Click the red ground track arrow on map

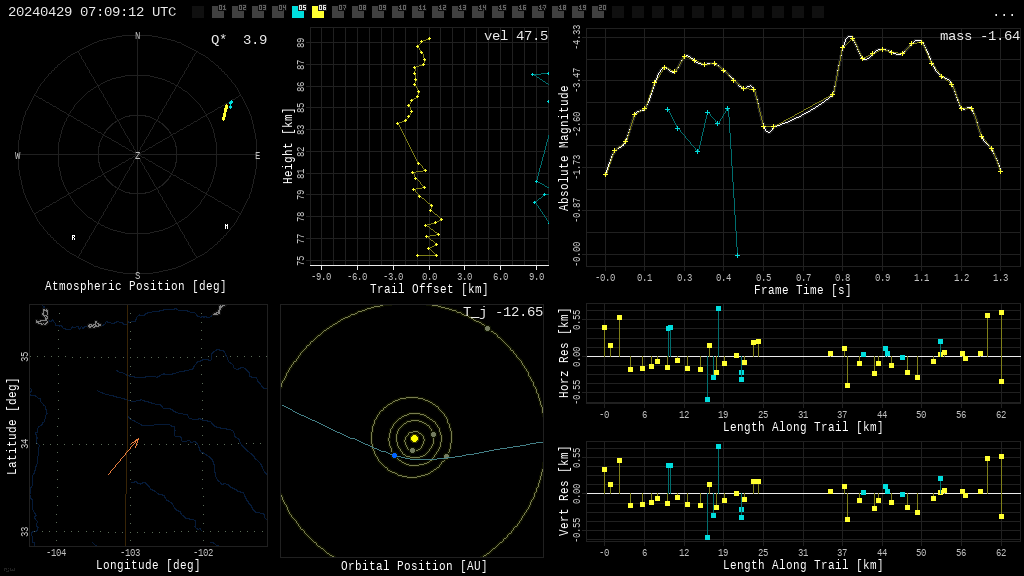point(123,457)
